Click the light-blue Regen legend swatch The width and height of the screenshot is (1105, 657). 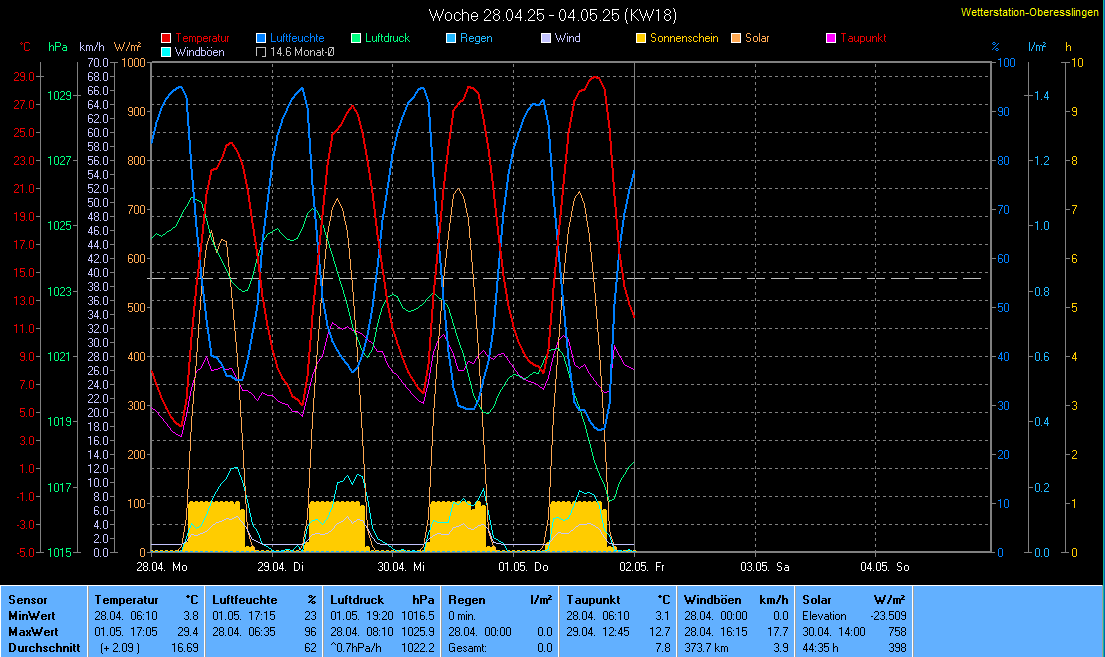point(451,38)
